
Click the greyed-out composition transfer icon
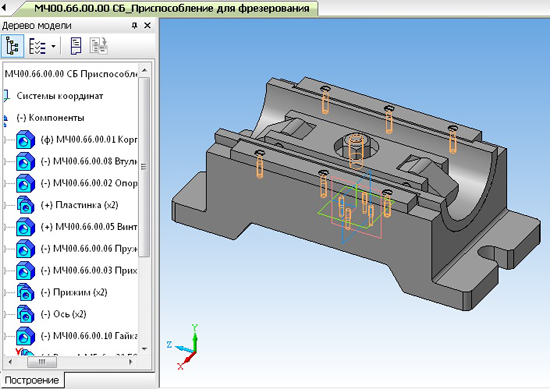(x=99, y=46)
